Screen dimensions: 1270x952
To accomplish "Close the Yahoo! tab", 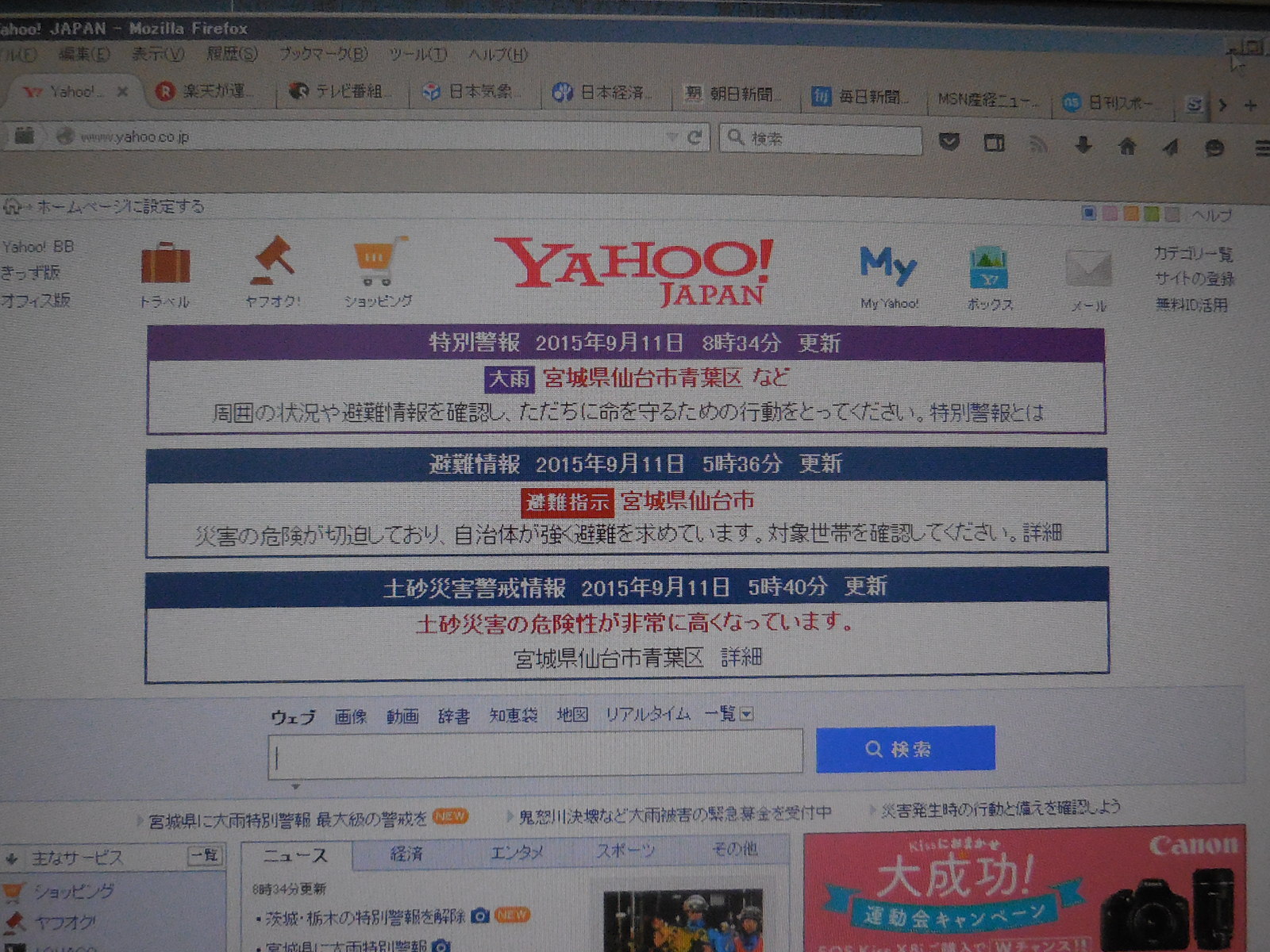I will [122, 91].
